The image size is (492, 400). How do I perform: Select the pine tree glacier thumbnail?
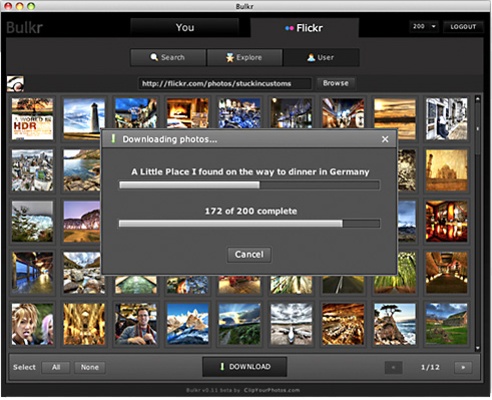pos(32,221)
